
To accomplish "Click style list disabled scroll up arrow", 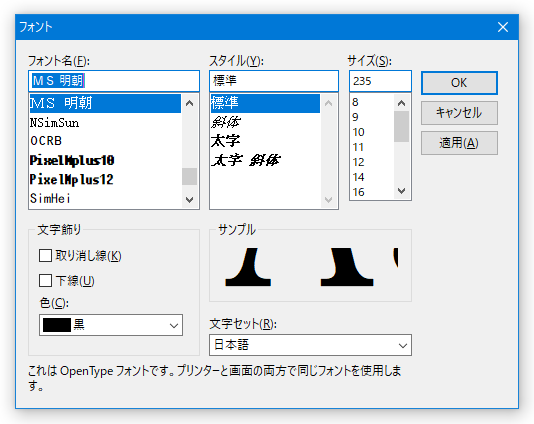I will pyautogui.click(x=329, y=103).
